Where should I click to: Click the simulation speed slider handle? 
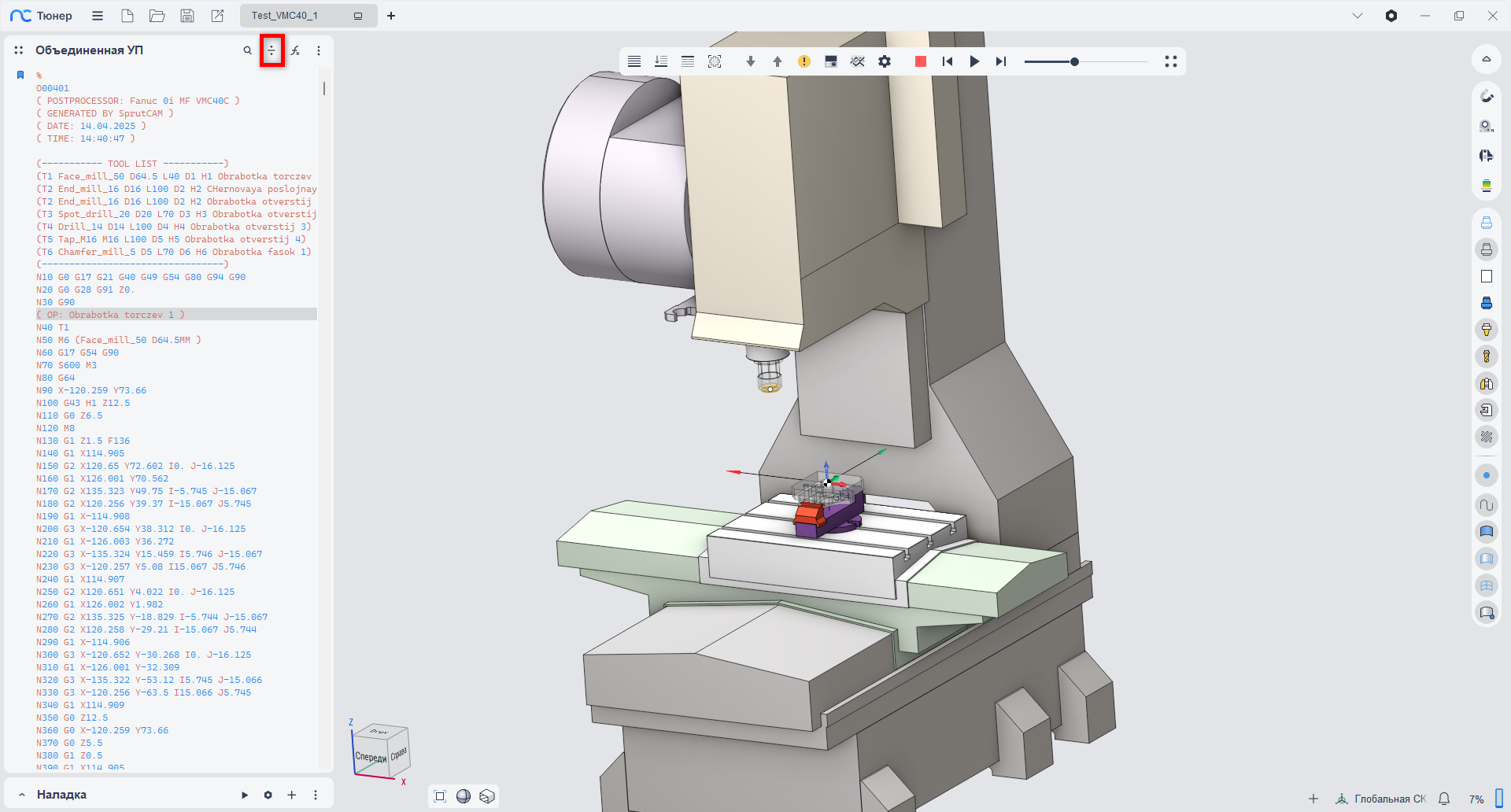pos(1074,61)
